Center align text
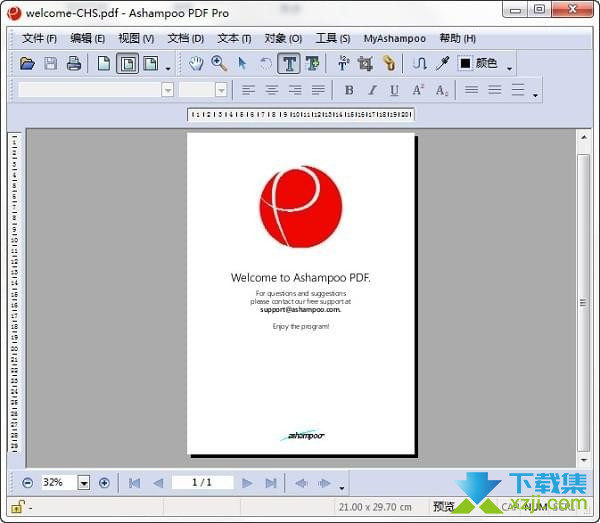The width and height of the screenshot is (600, 523). tap(272, 90)
